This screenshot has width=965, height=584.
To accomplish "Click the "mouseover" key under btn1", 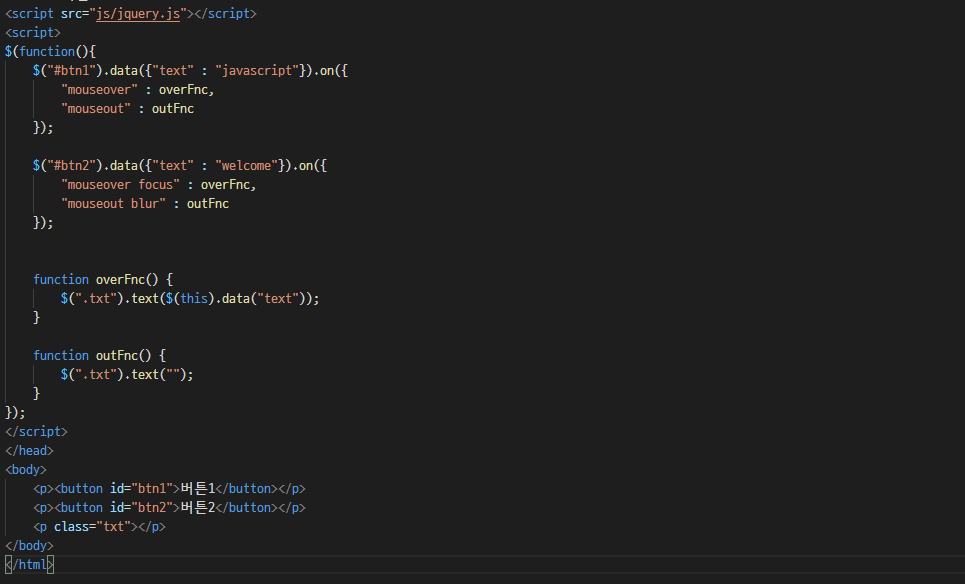I will pyautogui.click(x=99, y=90).
